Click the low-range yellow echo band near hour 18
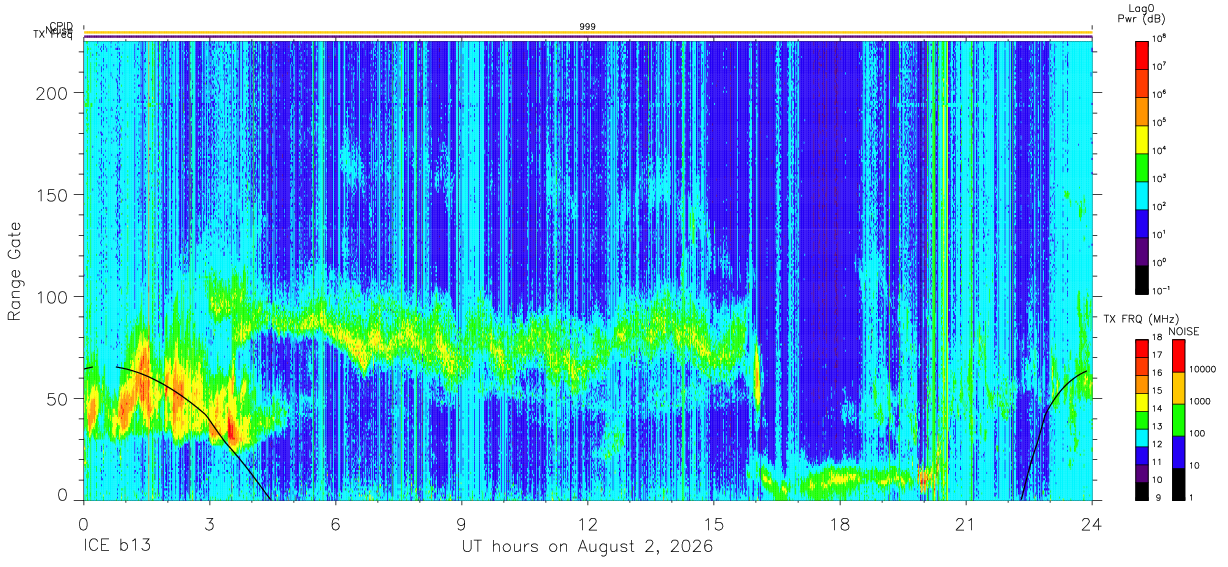1228x567 pixels. [840, 481]
